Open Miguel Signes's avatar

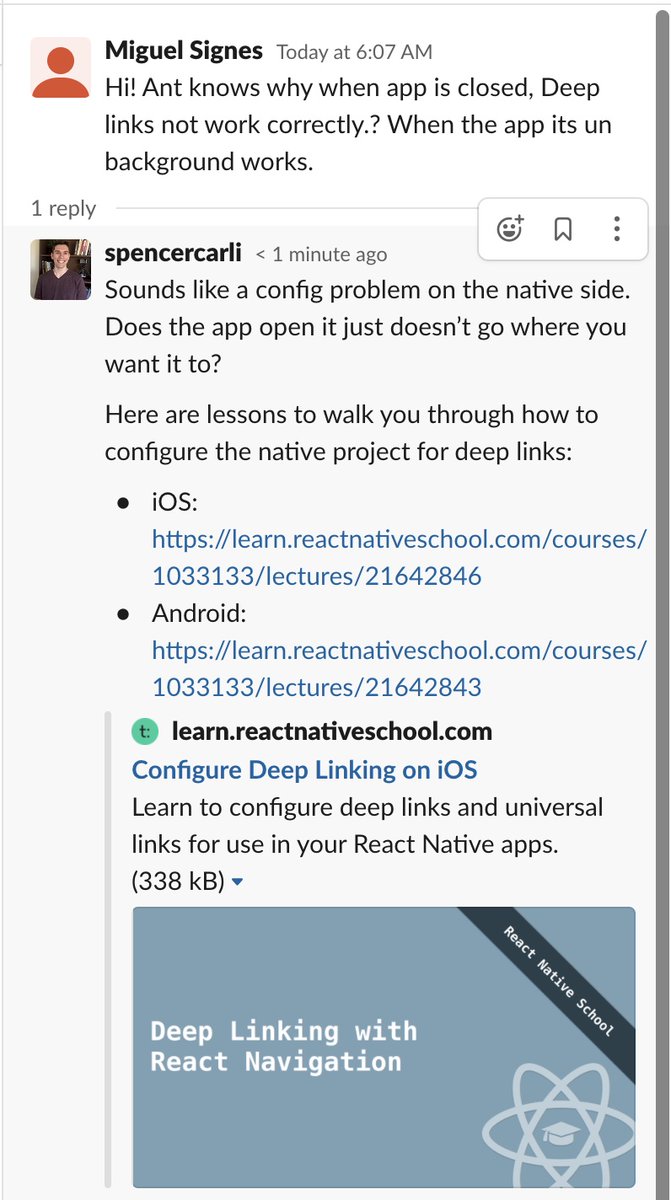point(62,67)
